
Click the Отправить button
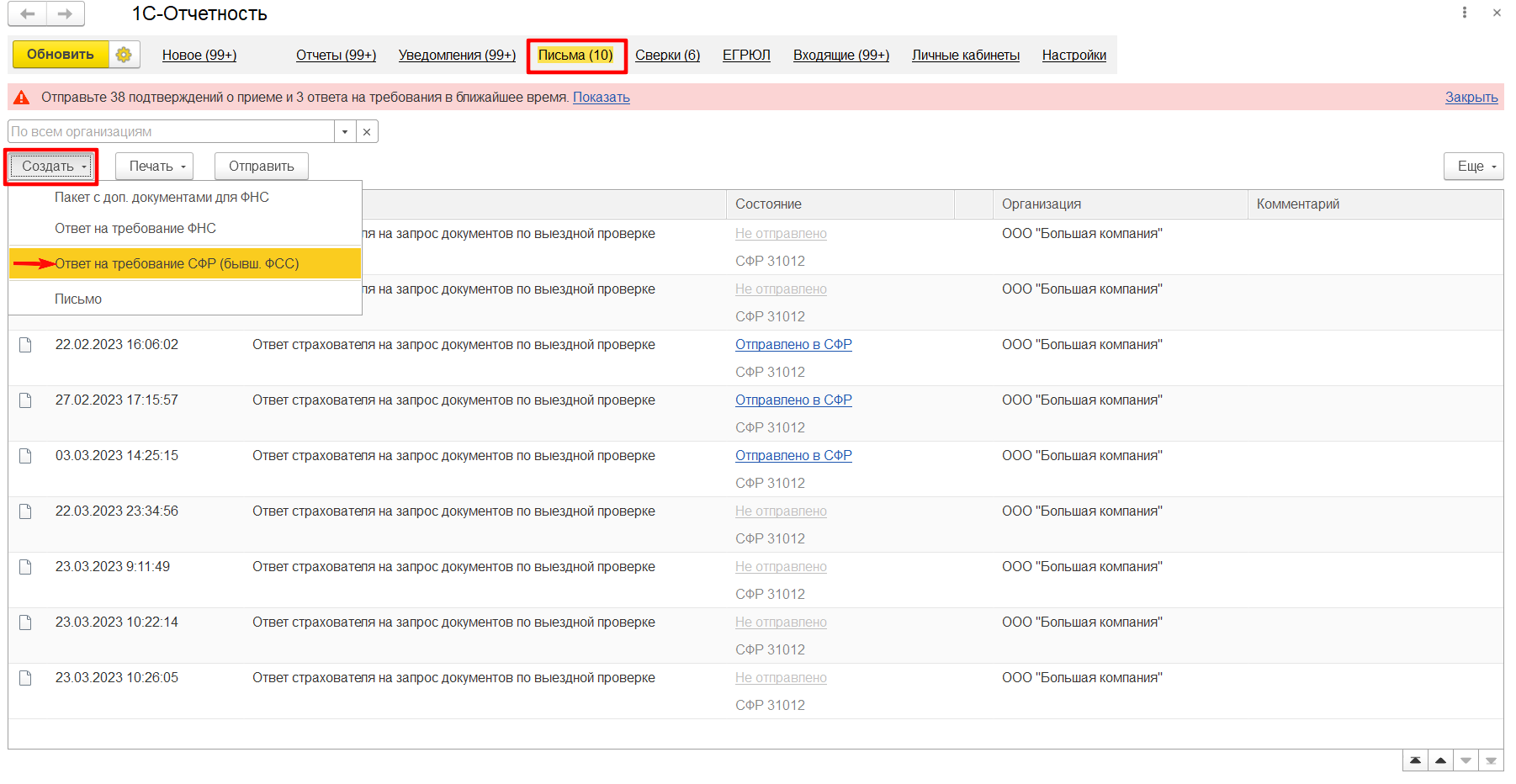pos(262,167)
